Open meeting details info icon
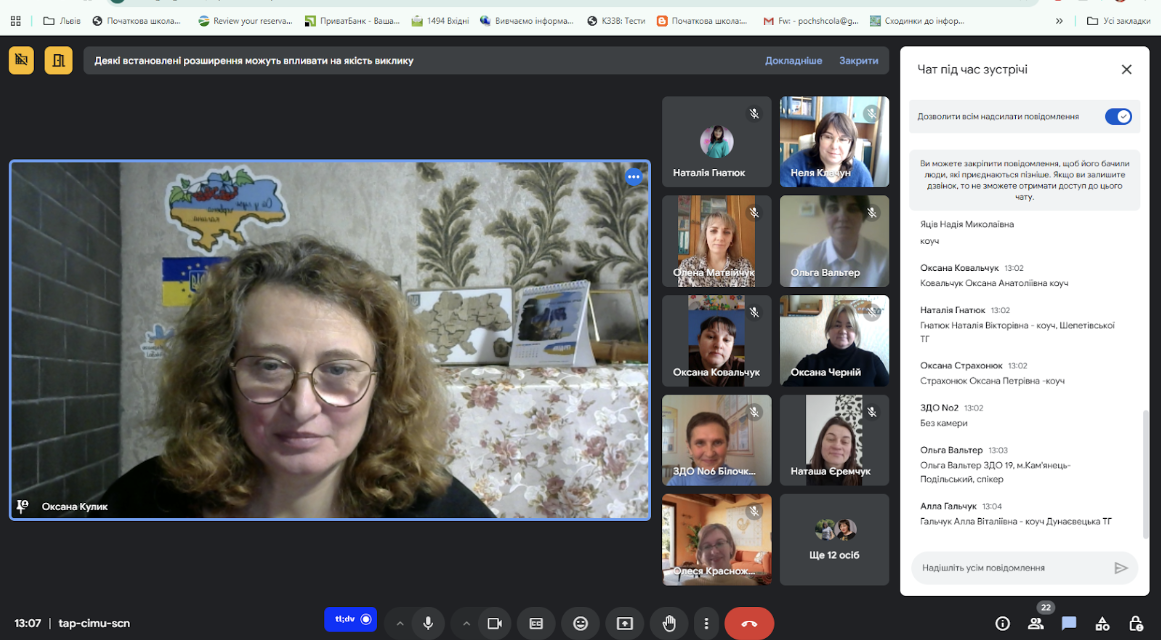 coord(1002,623)
